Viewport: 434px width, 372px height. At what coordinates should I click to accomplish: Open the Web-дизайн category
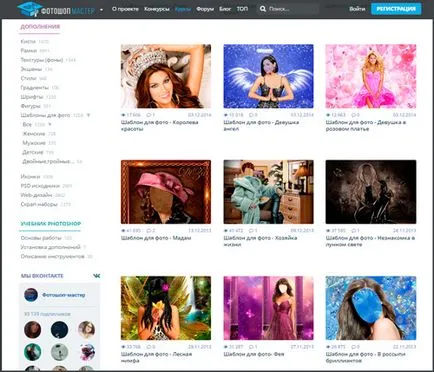click(x=36, y=195)
